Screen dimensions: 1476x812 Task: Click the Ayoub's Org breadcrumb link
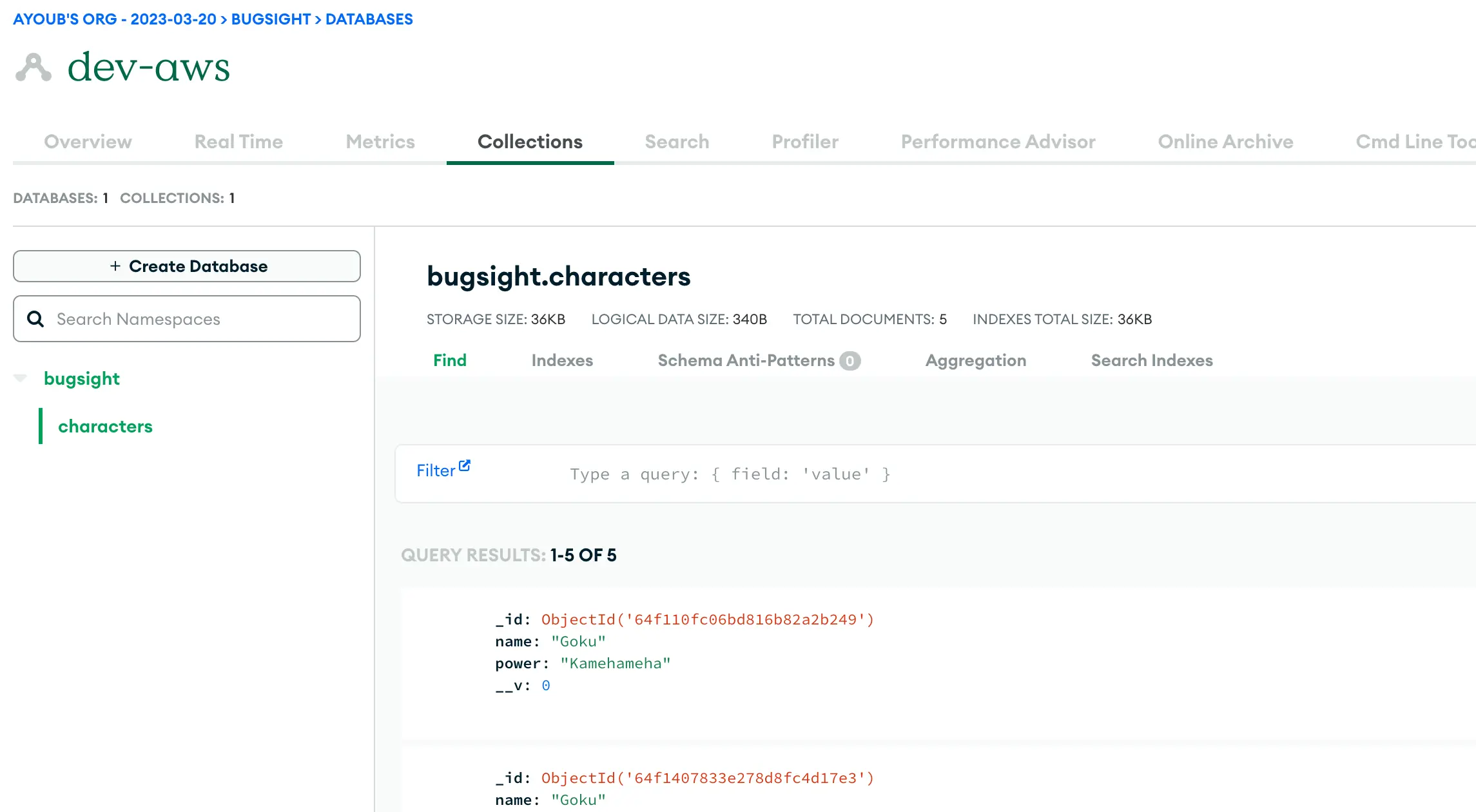(x=115, y=19)
